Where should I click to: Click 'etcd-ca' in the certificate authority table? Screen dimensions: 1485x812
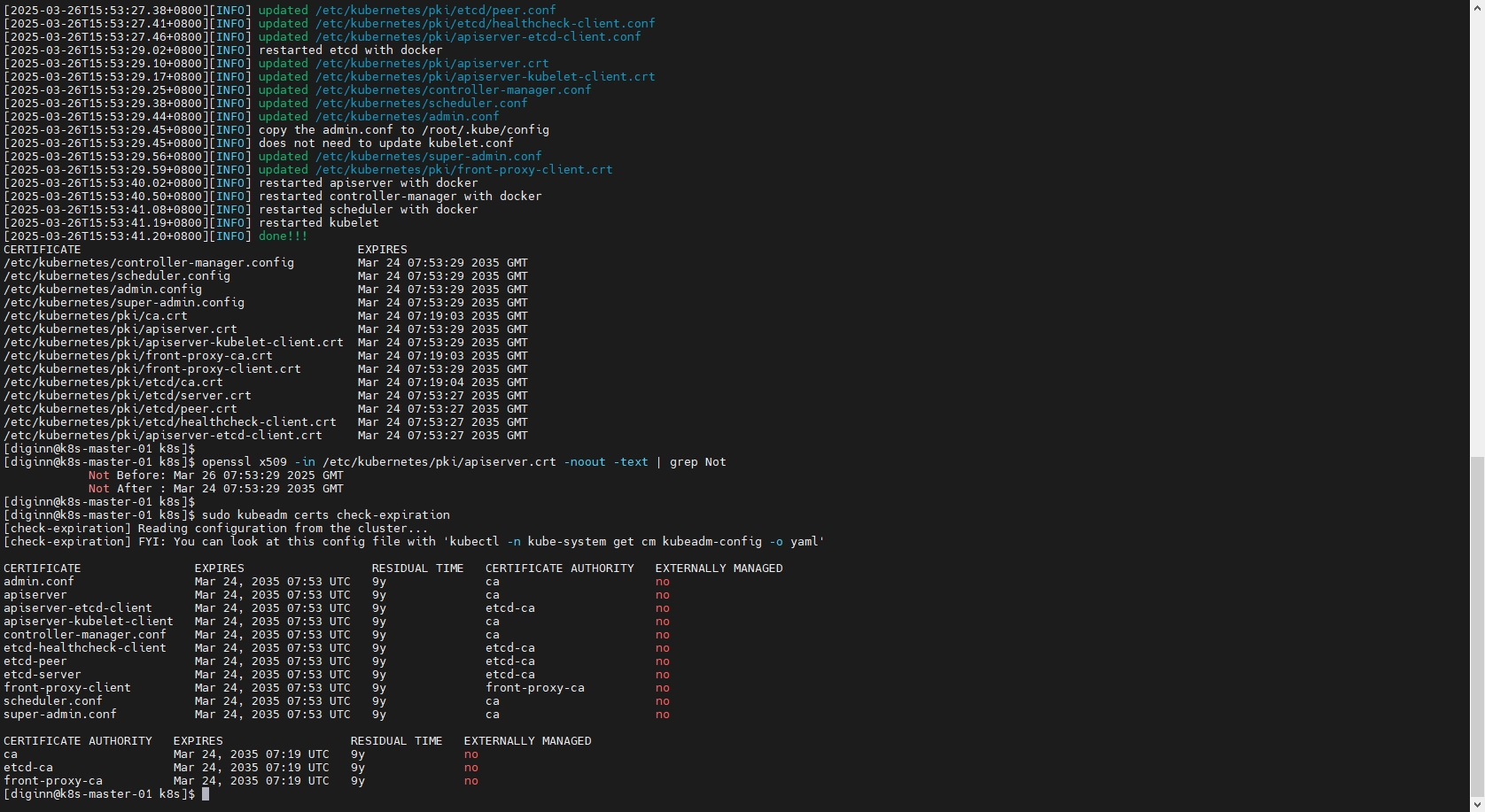tap(28, 768)
